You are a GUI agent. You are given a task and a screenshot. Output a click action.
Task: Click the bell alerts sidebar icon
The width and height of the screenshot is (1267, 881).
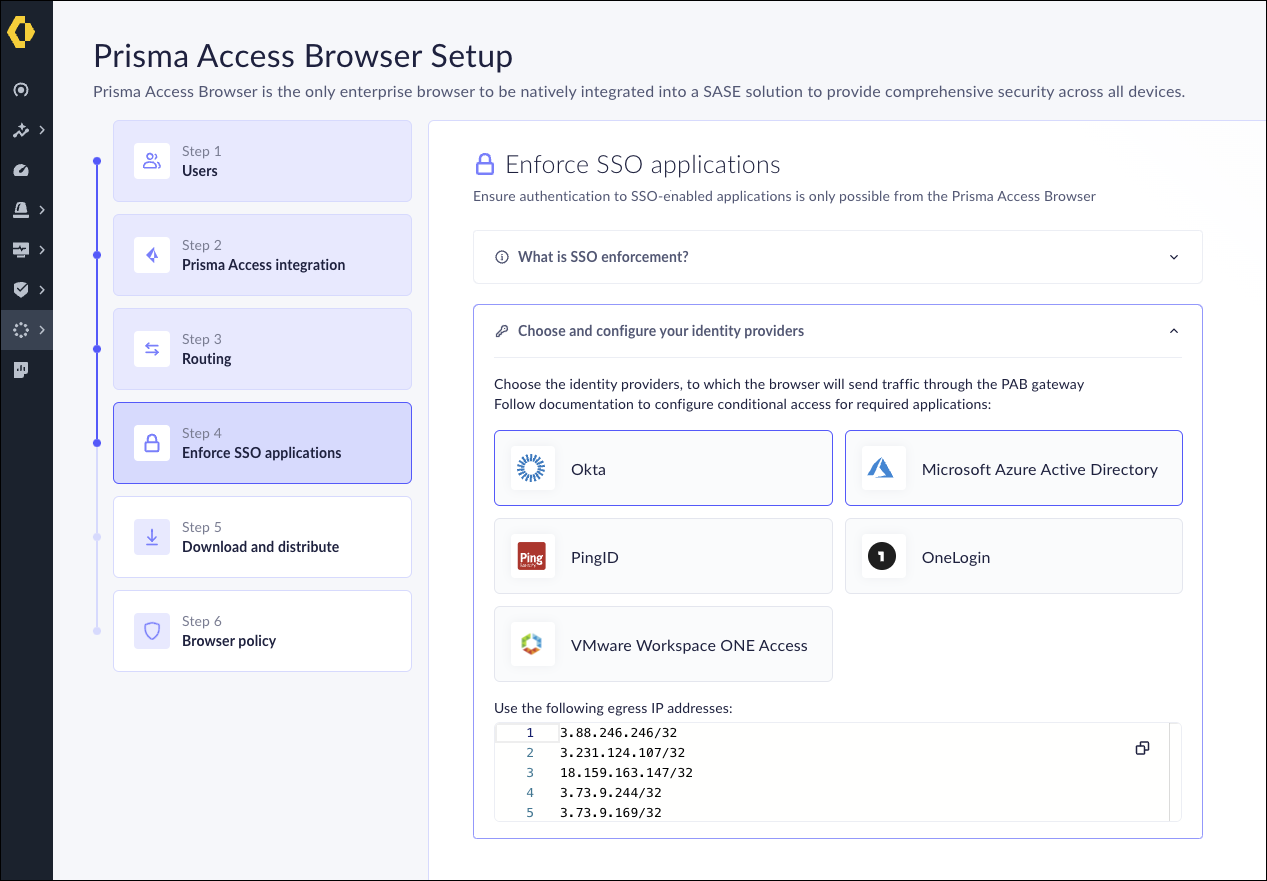pos(21,210)
